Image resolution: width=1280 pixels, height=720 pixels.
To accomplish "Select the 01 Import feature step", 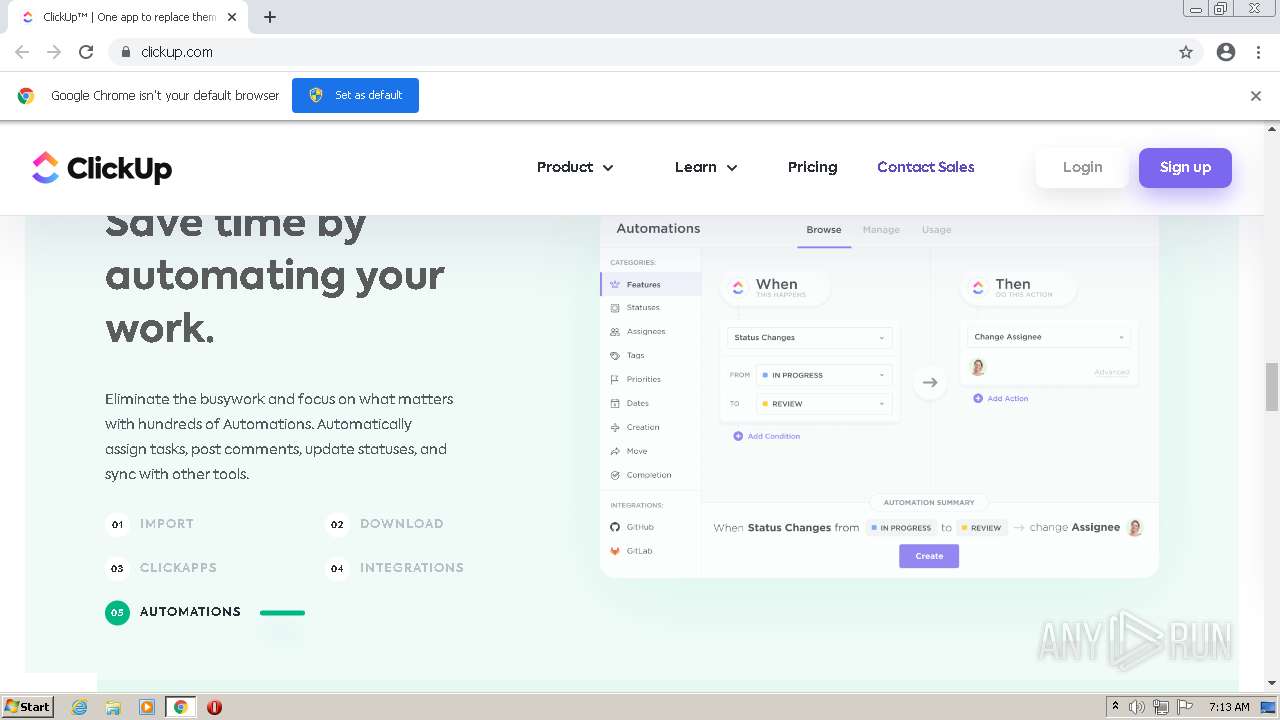I will [x=150, y=524].
